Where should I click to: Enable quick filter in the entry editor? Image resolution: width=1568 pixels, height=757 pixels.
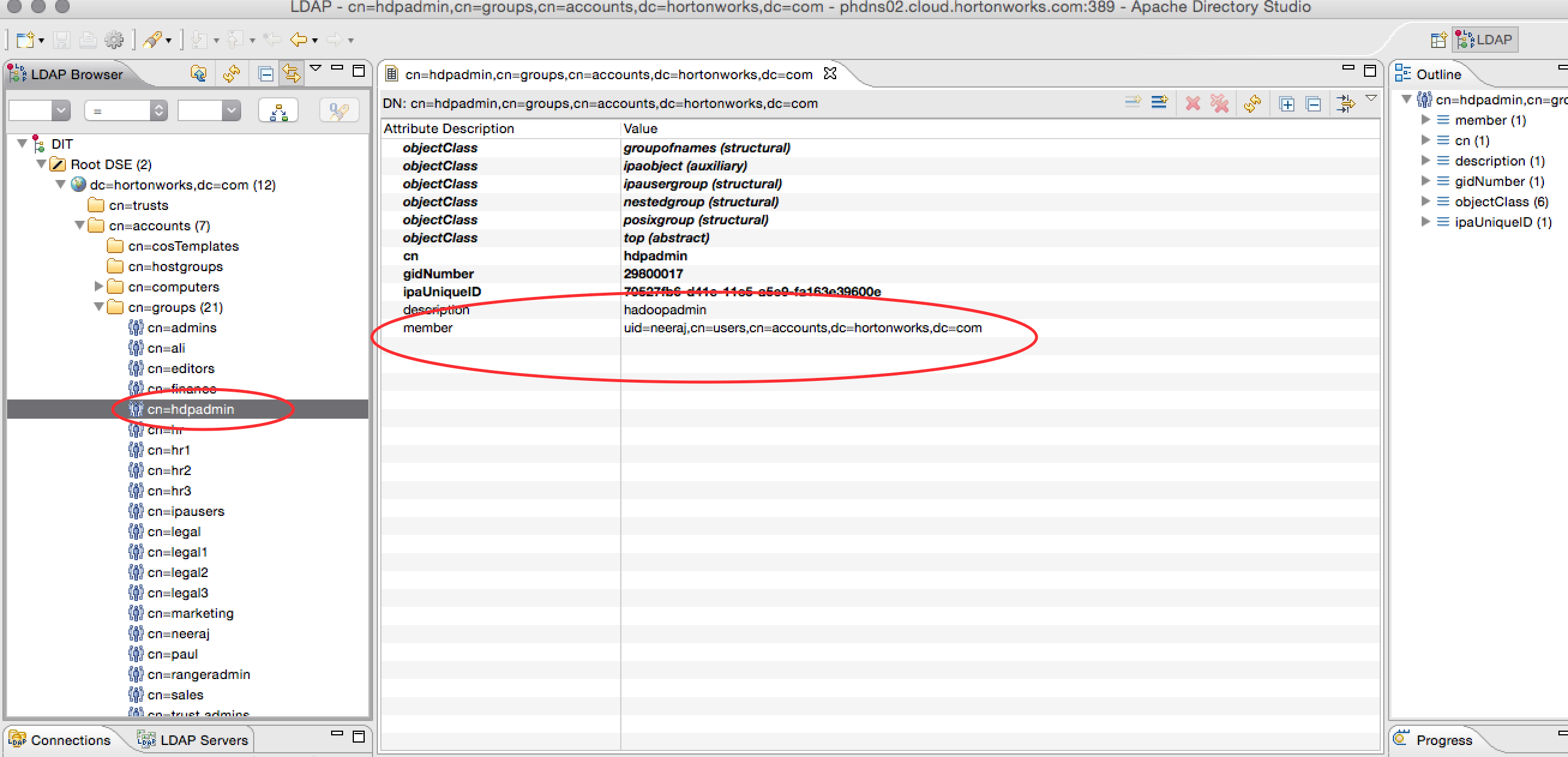point(1346,103)
